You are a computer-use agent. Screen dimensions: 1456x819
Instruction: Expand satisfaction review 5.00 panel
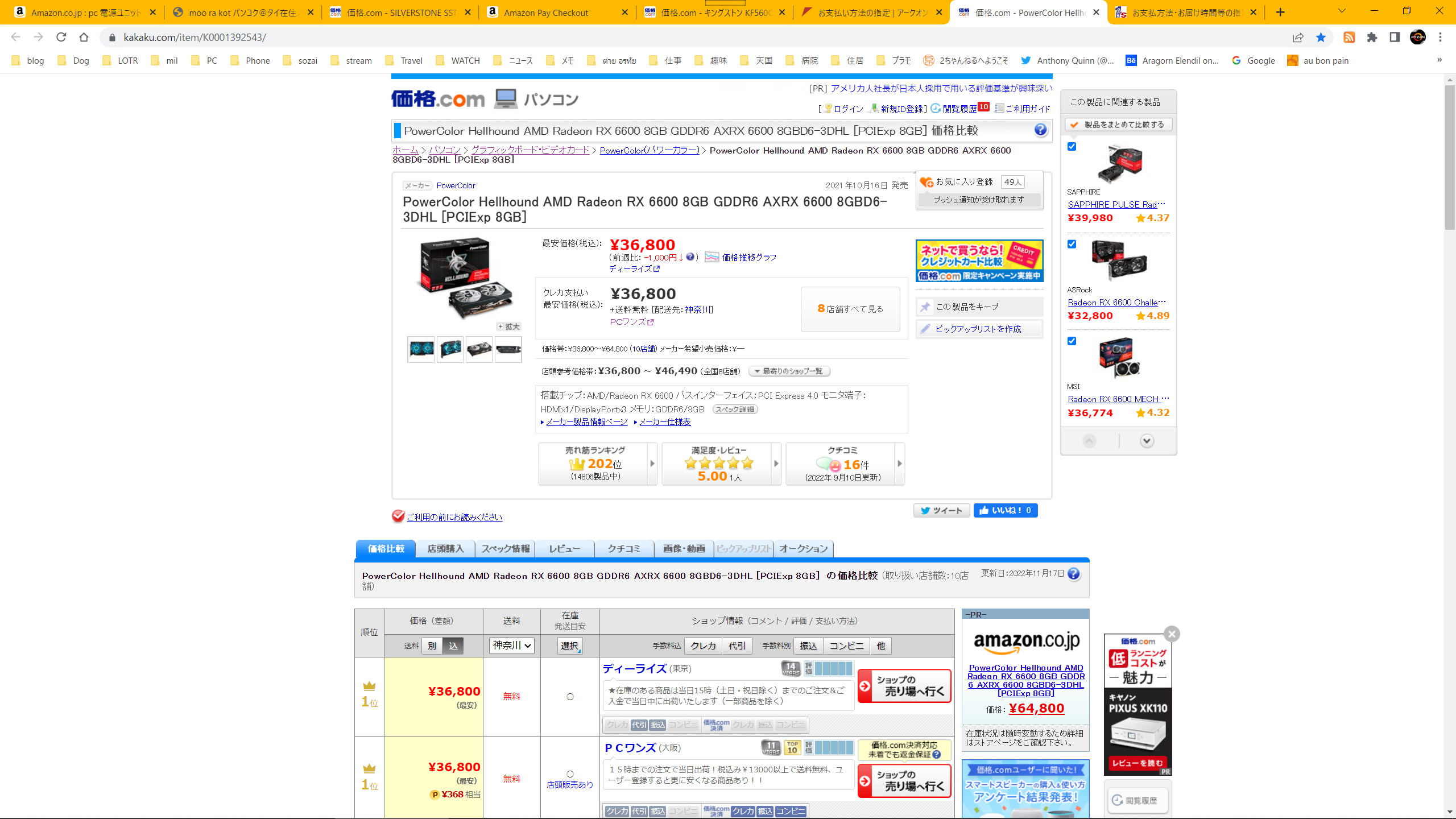721,464
